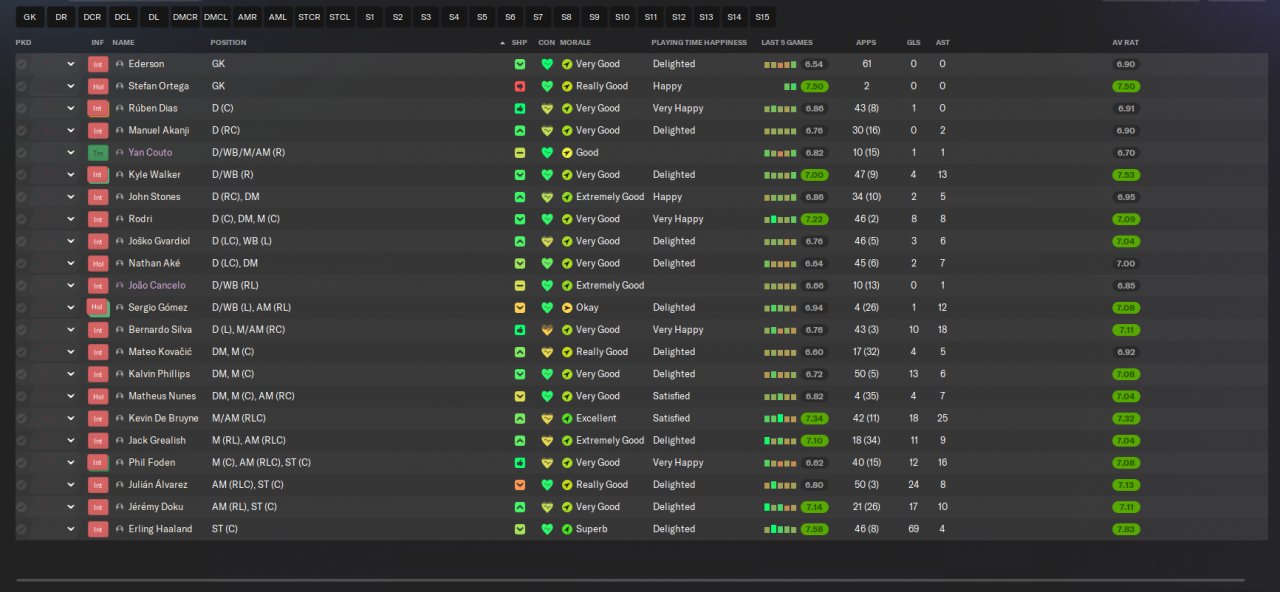Click Erling Haaland's morale icon
The height and width of the screenshot is (592, 1280).
coord(567,529)
